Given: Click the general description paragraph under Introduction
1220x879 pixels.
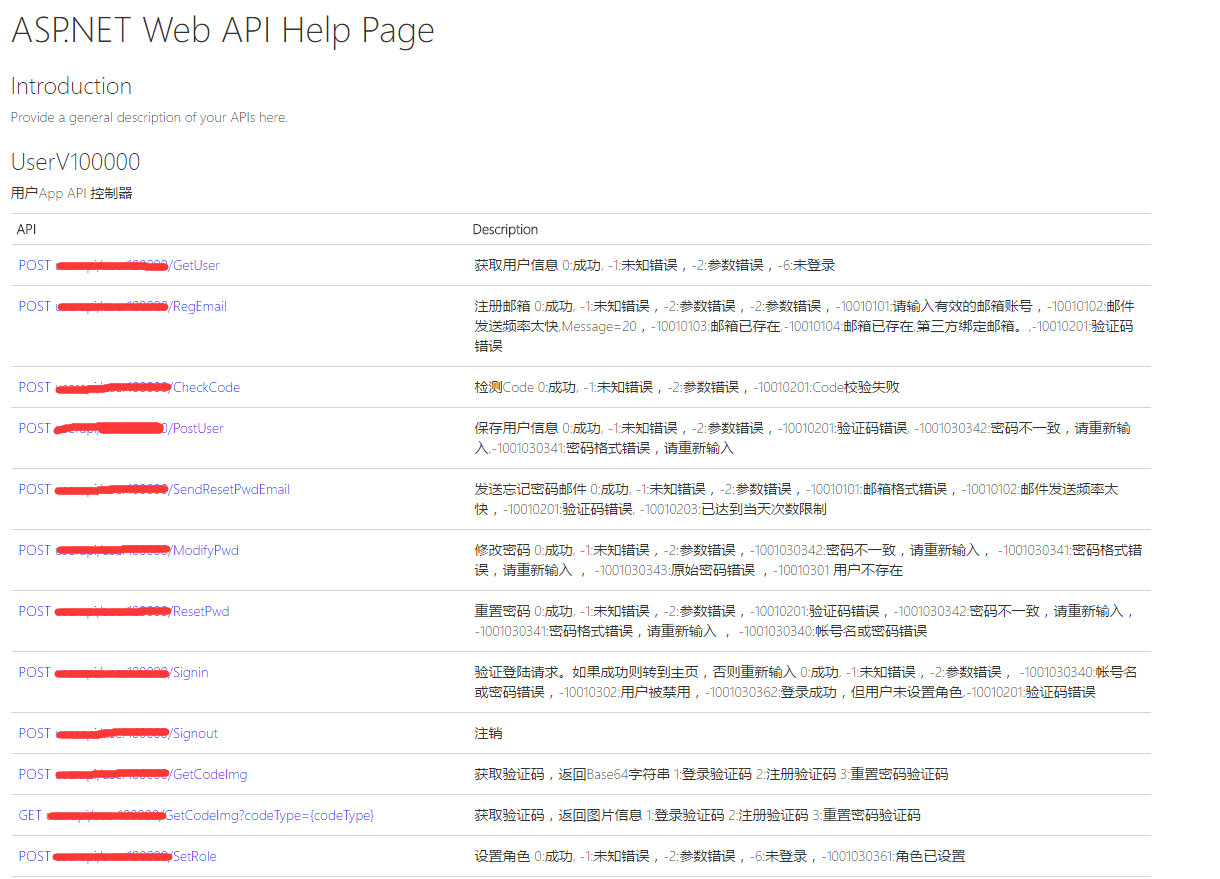Looking at the screenshot, I should (149, 117).
